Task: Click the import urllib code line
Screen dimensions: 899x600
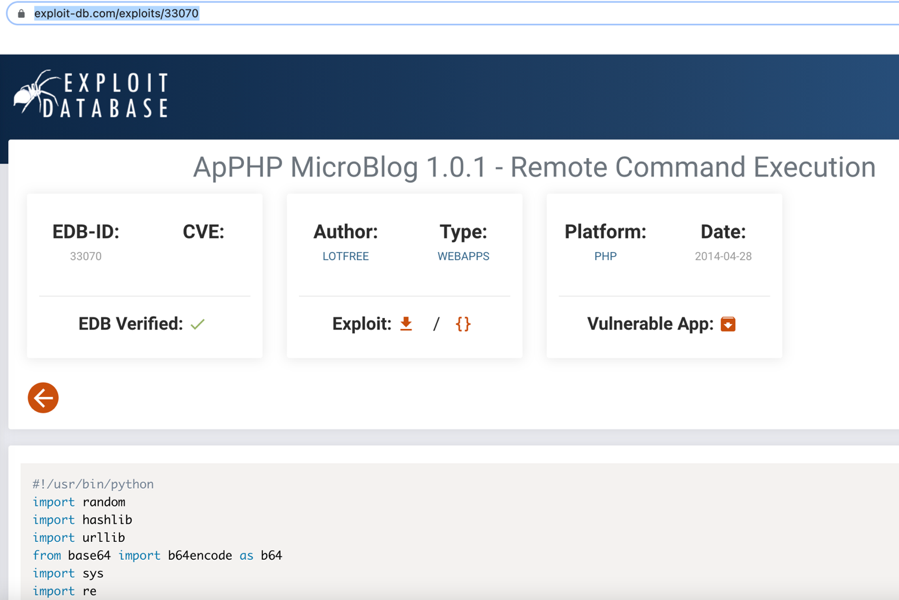Action: point(79,537)
